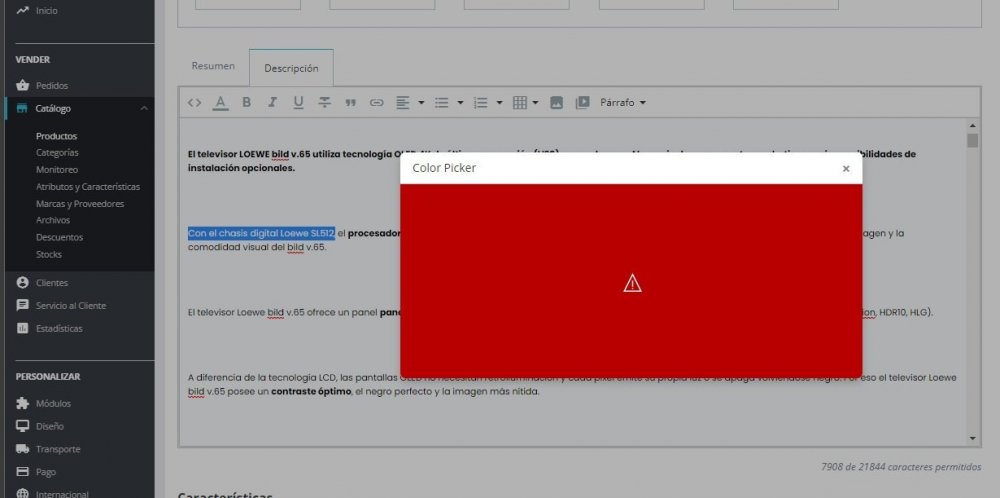The width and height of the screenshot is (1000, 498).
Task: Click the red Color Picker area
Action: coord(631,281)
